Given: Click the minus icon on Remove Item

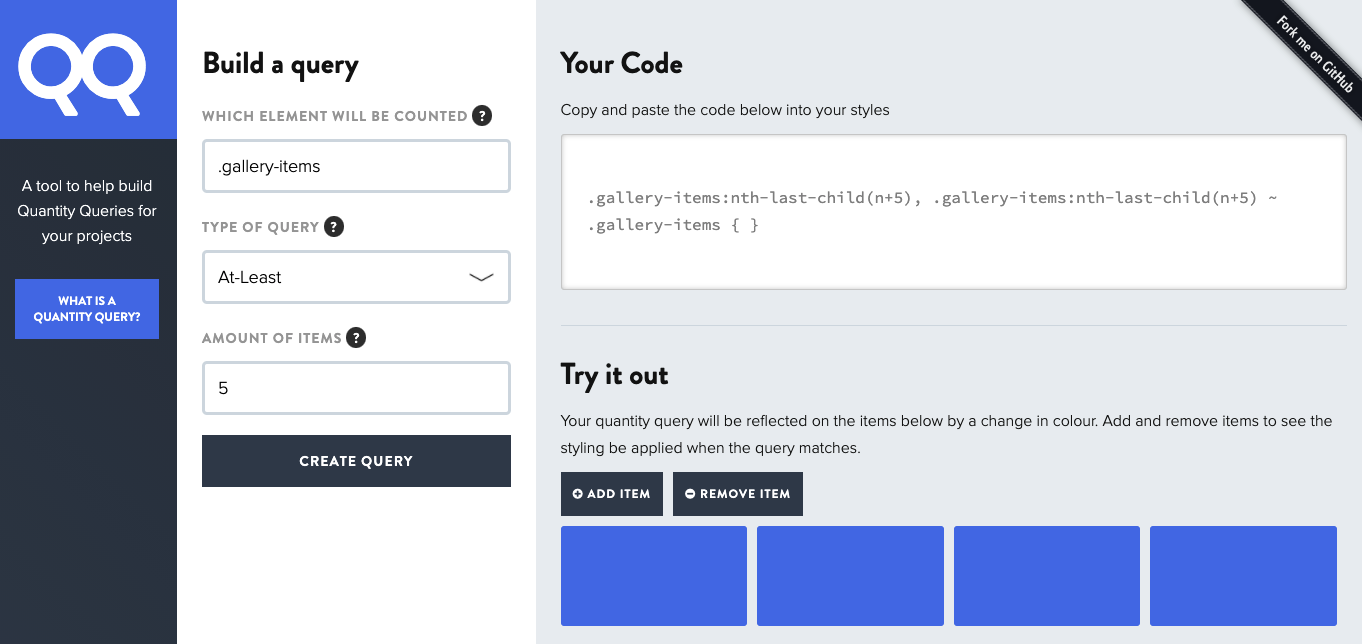Looking at the screenshot, I should click(x=689, y=494).
